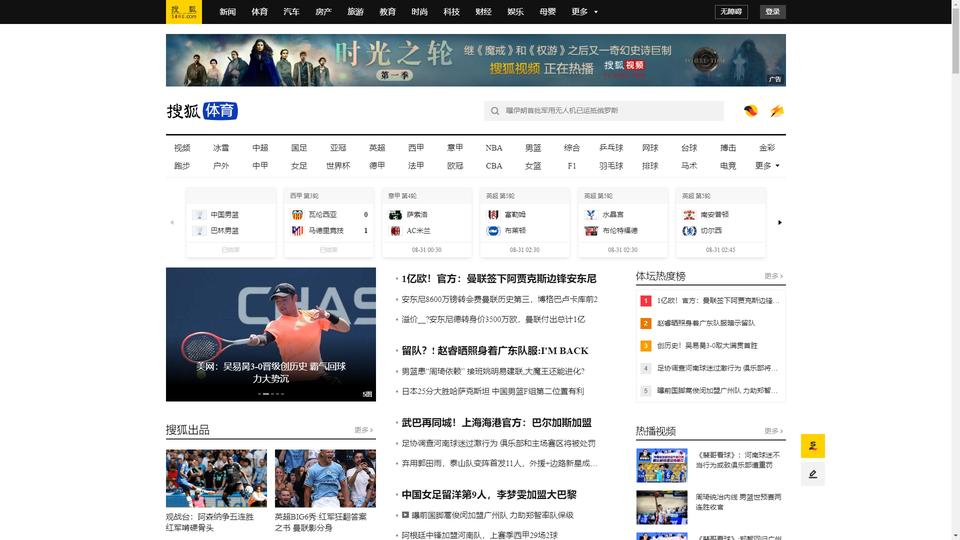Viewport: 960px width, 540px height.
Task: Open the 吴易昺 US Open tennis carousel image
Action: [271, 334]
